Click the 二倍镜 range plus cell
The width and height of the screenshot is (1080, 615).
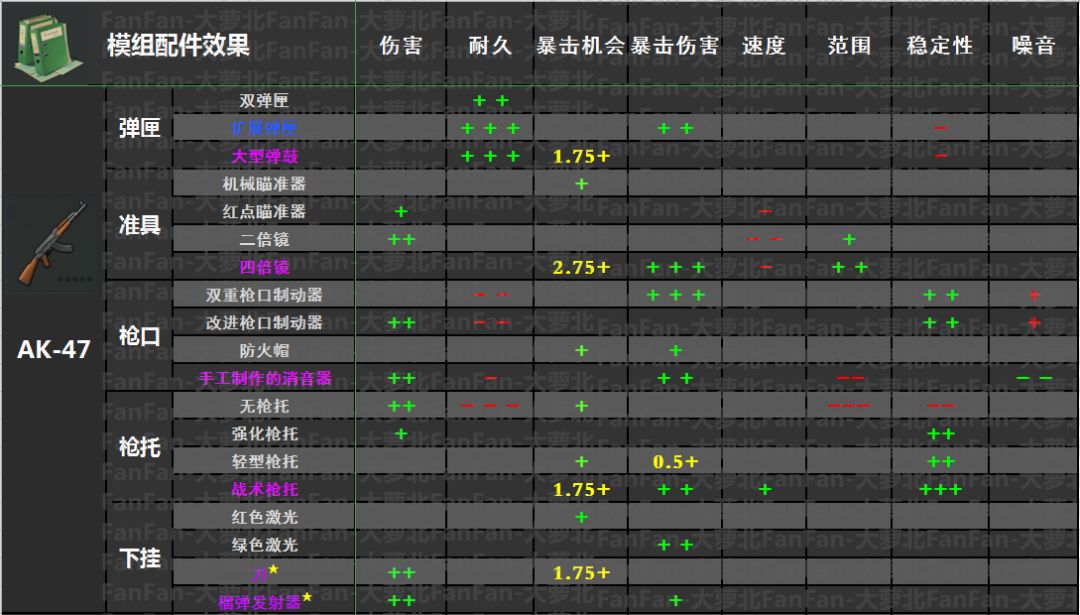click(x=849, y=239)
